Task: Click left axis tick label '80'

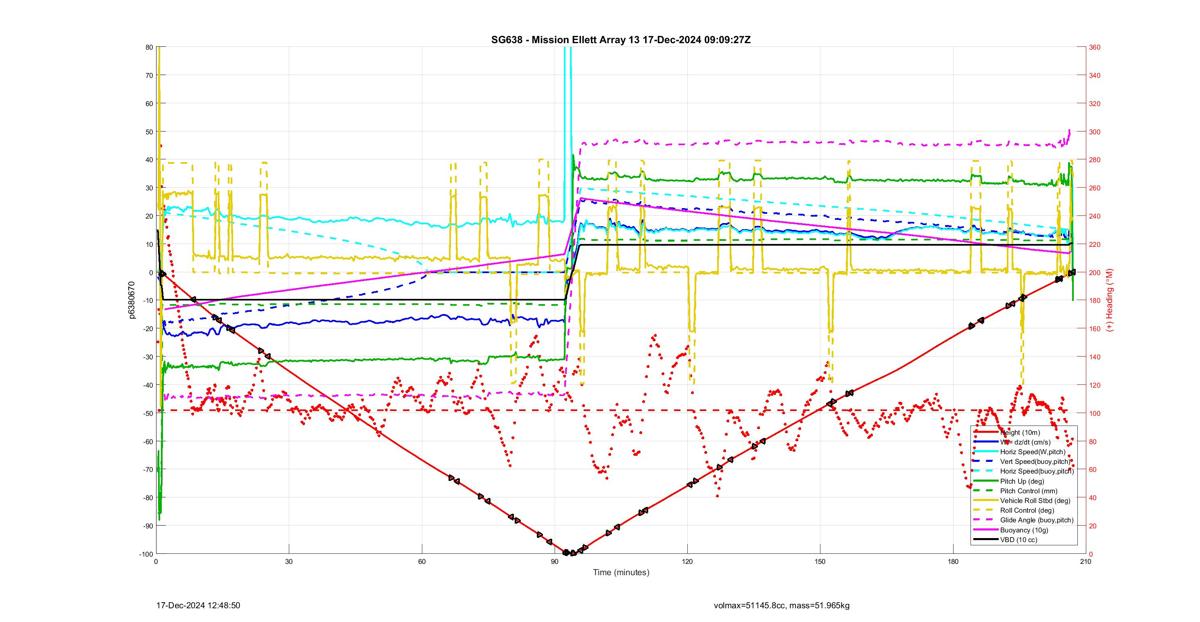Action: 149,47
